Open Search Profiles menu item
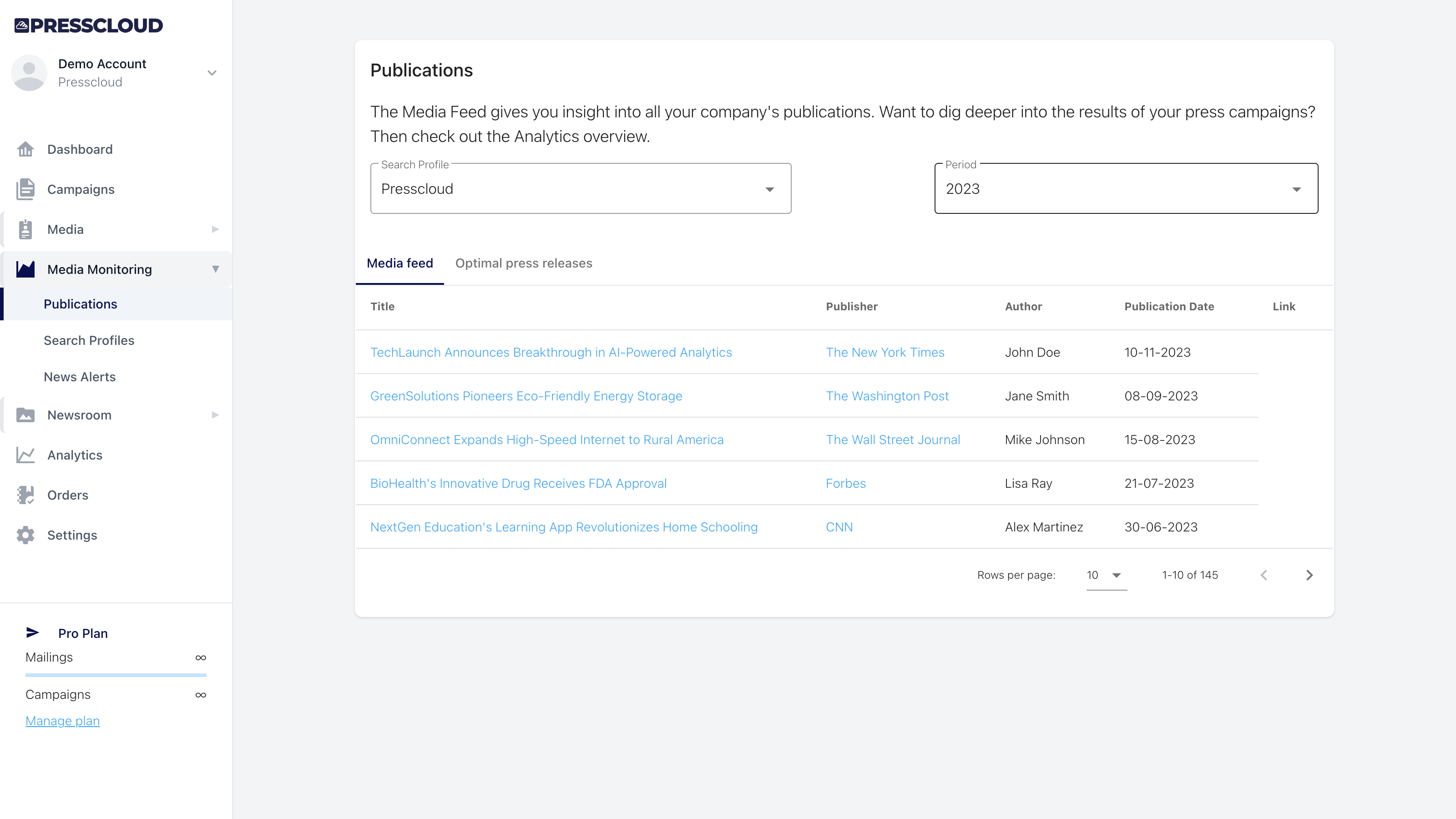 click(x=89, y=340)
